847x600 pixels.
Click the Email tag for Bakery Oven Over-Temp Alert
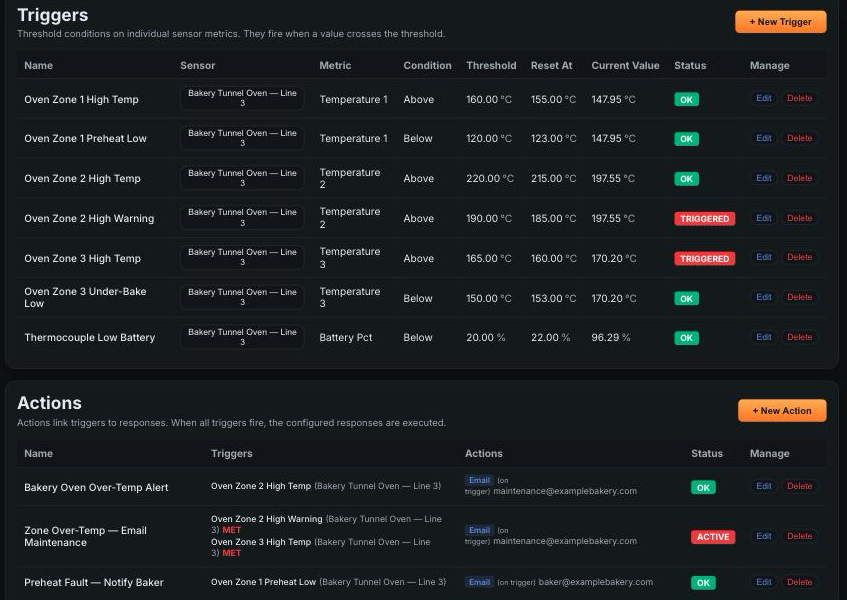point(479,480)
